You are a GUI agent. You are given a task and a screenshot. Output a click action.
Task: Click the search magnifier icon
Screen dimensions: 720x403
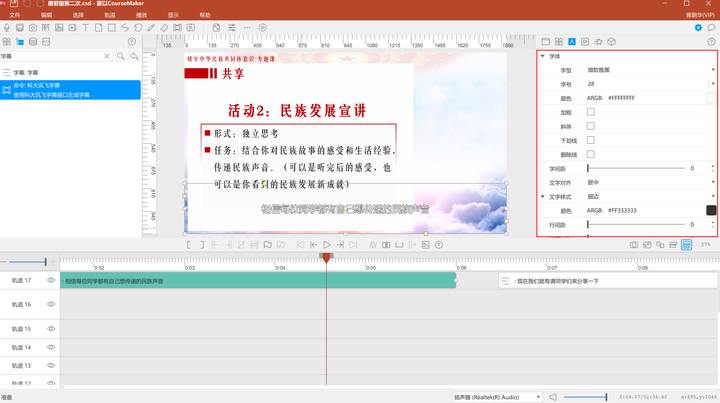pyautogui.click(x=121, y=56)
